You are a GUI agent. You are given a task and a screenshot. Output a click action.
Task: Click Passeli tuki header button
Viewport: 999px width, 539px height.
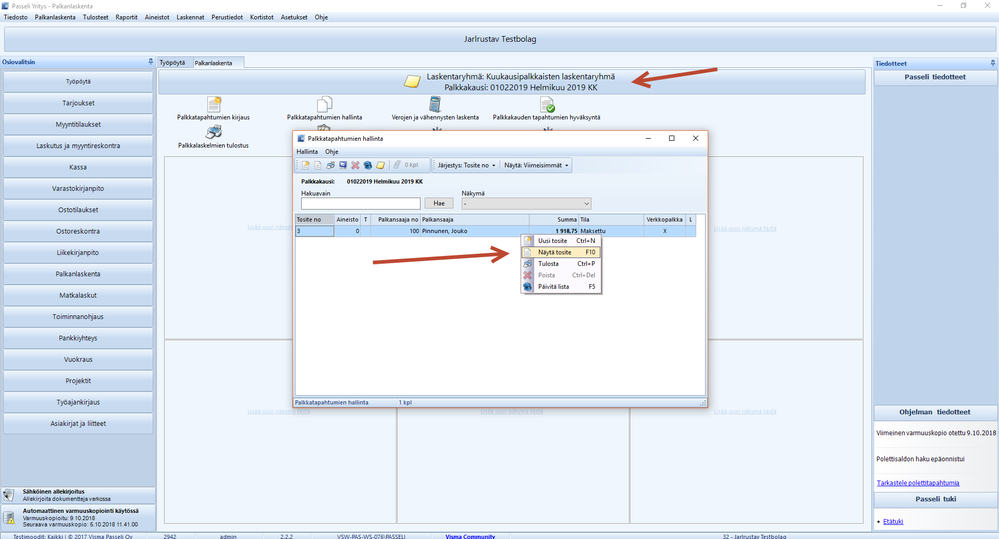(x=935, y=499)
